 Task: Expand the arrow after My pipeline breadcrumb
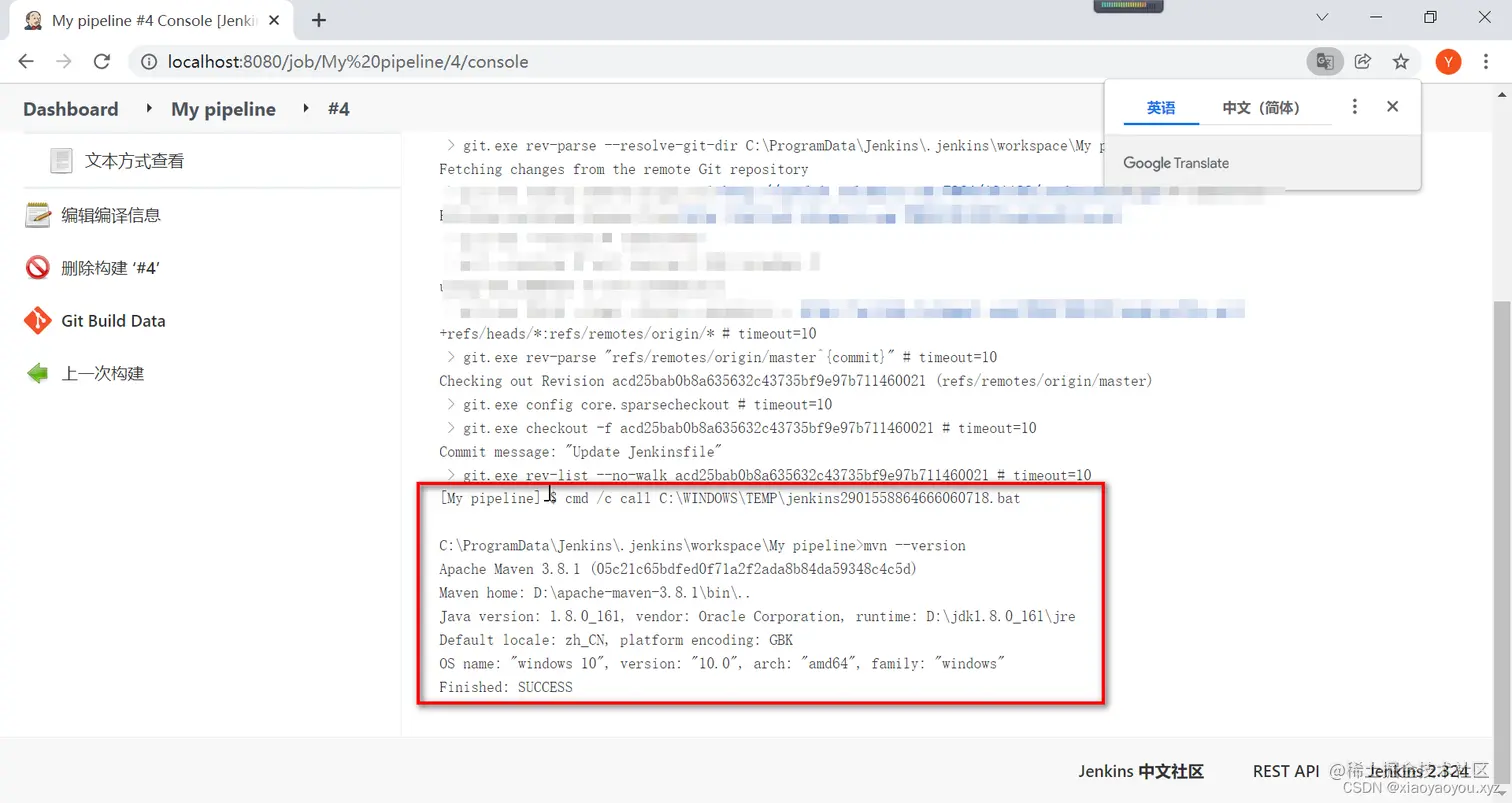[x=305, y=108]
